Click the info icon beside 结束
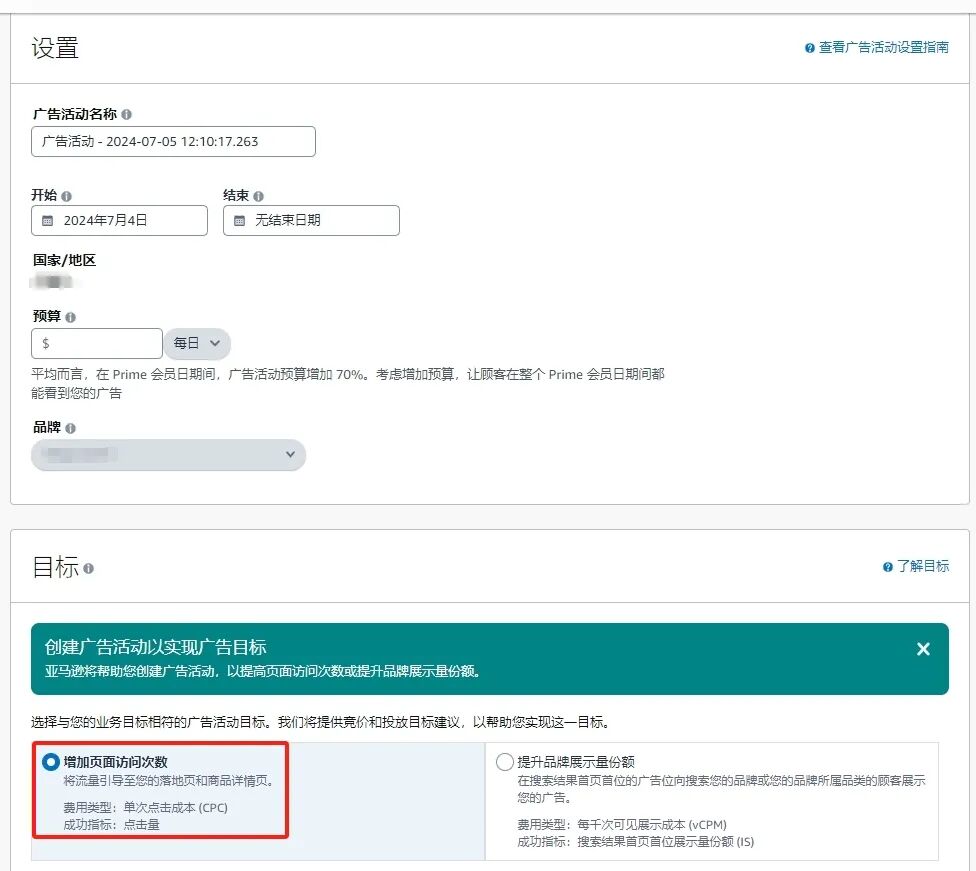The width and height of the screenshot is (976, 871). (258, 196)
